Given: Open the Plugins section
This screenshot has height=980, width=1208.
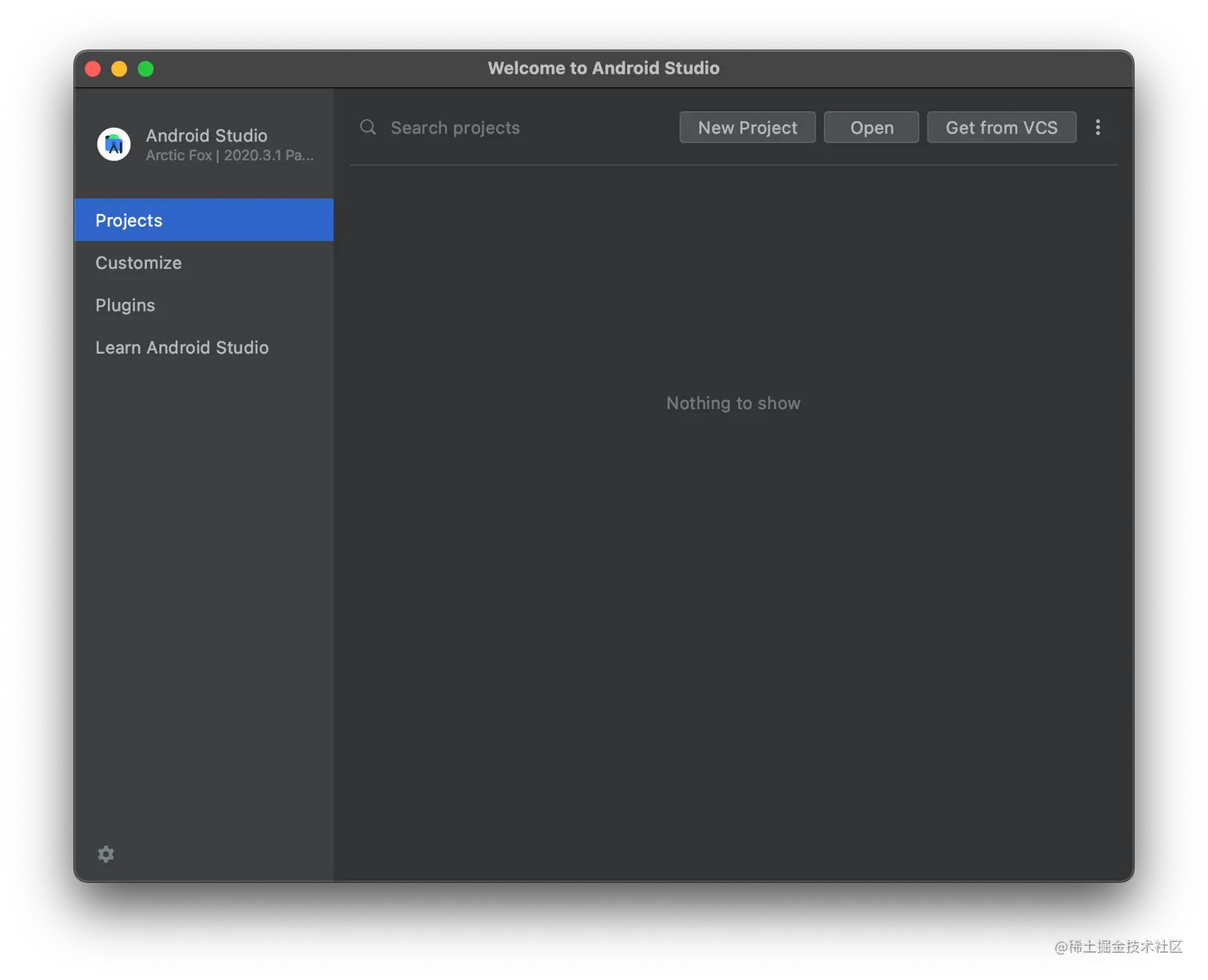Looking at the screenshot, I should tap(125, 305).
